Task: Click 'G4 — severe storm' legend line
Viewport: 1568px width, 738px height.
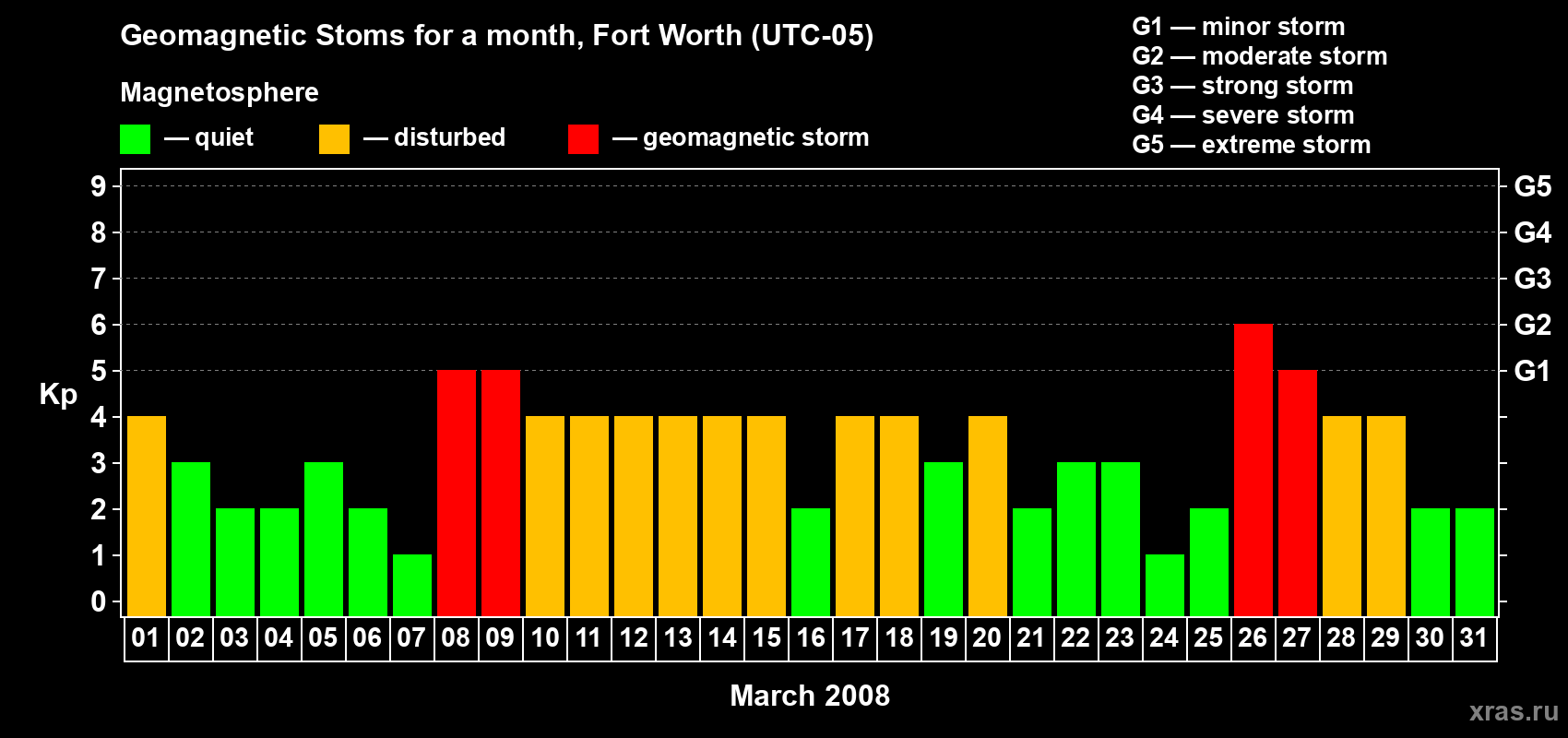Action: (x=1243, y=115)
